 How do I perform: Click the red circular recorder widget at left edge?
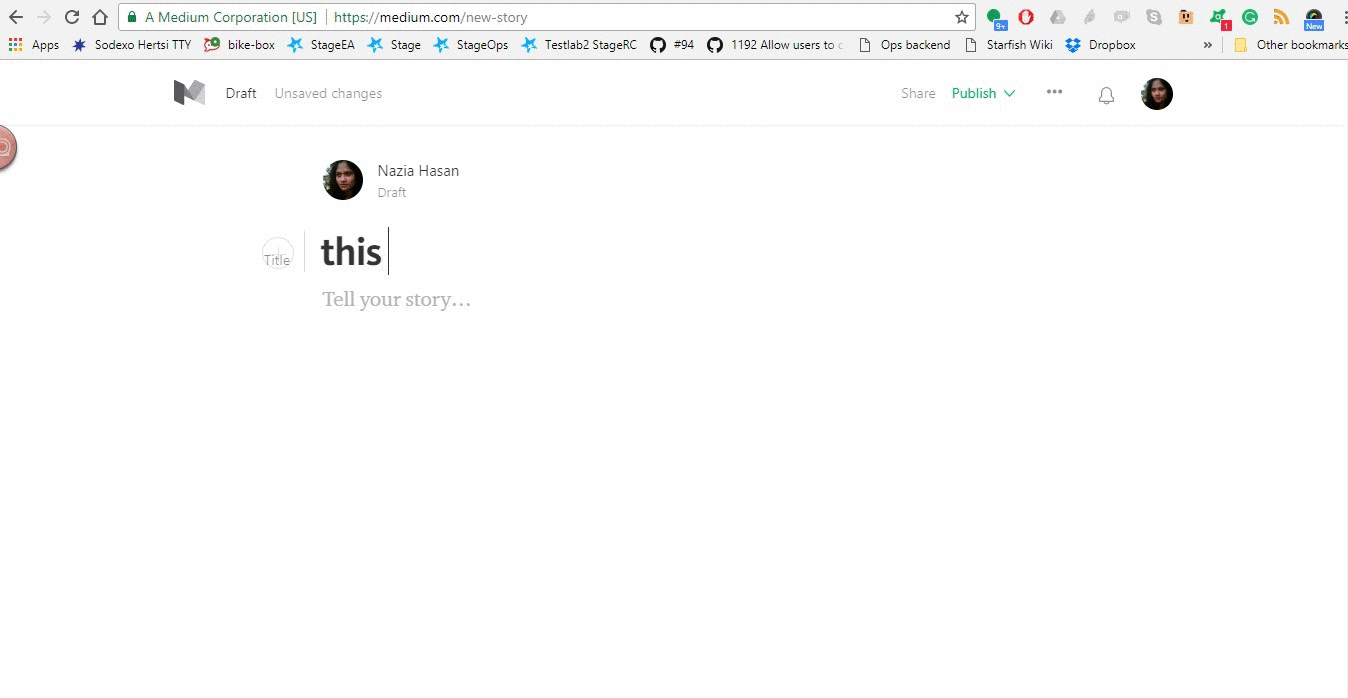tap(5, 148)
